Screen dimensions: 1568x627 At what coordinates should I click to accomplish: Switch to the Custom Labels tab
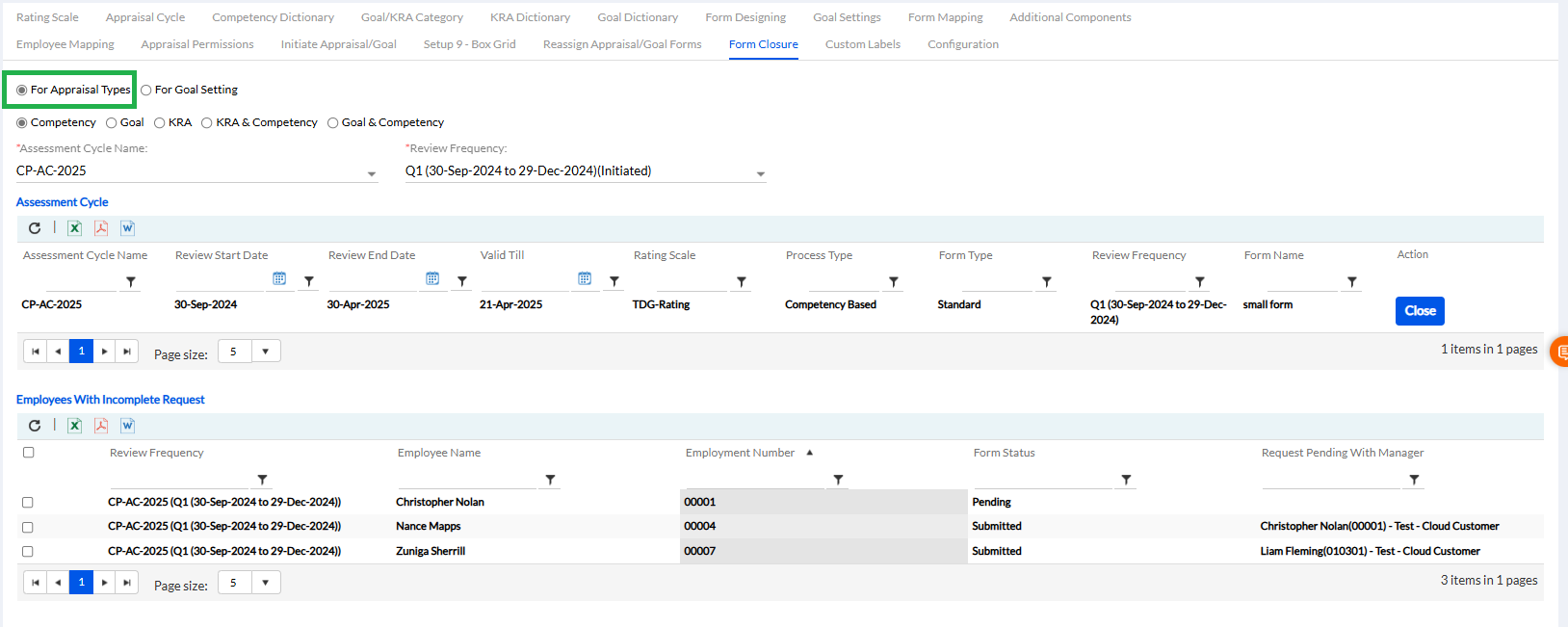point(862,44)
